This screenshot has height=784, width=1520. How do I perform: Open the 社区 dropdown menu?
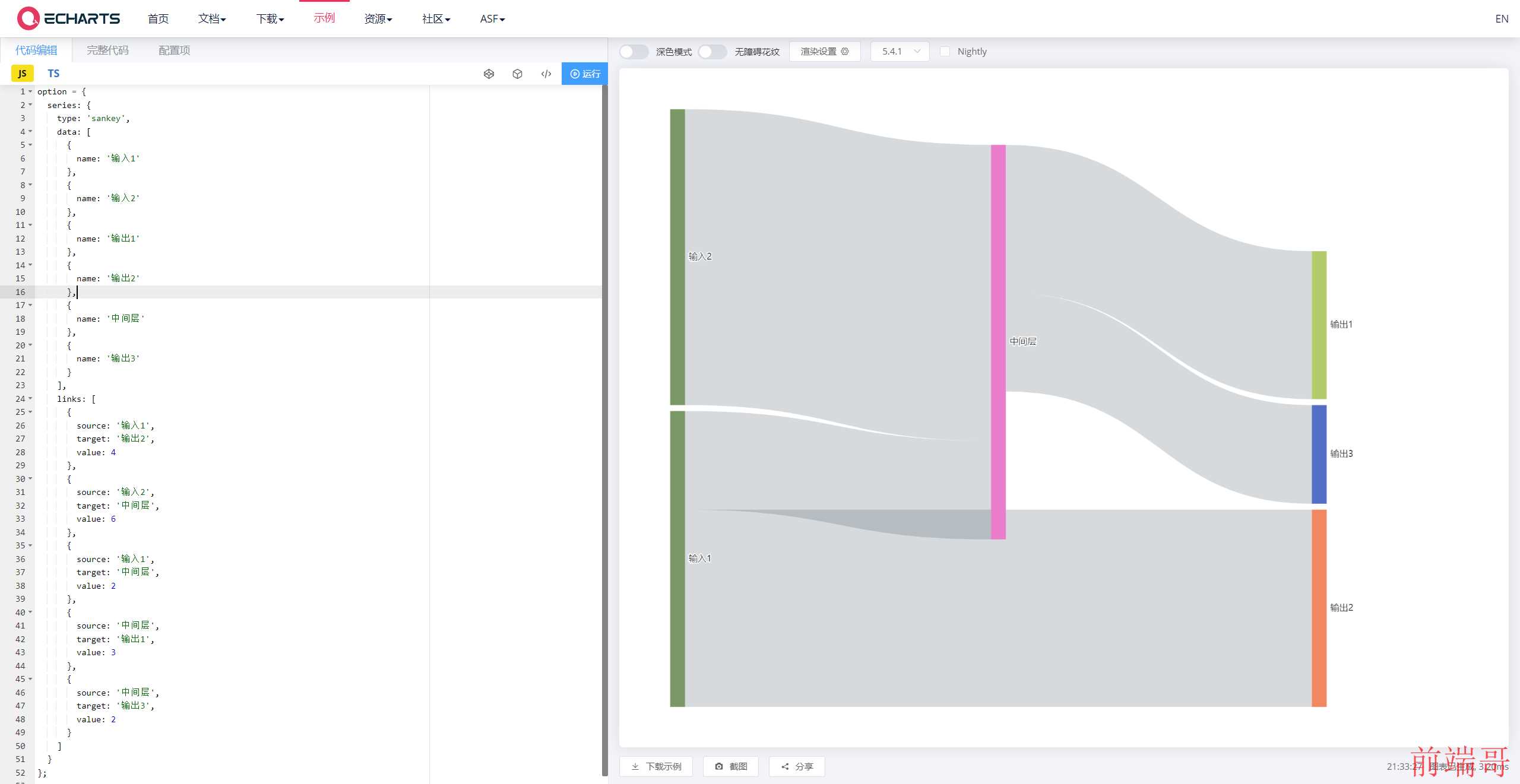point(436,19)
